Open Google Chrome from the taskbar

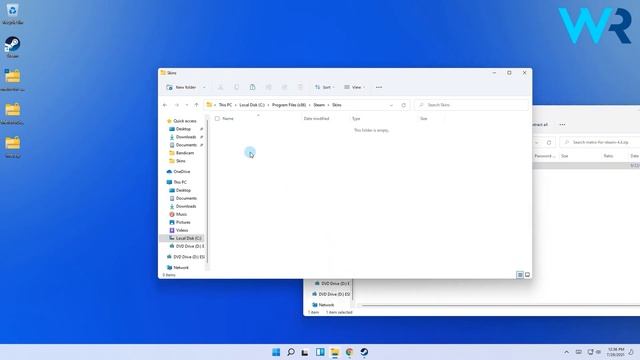coord(349,352)
